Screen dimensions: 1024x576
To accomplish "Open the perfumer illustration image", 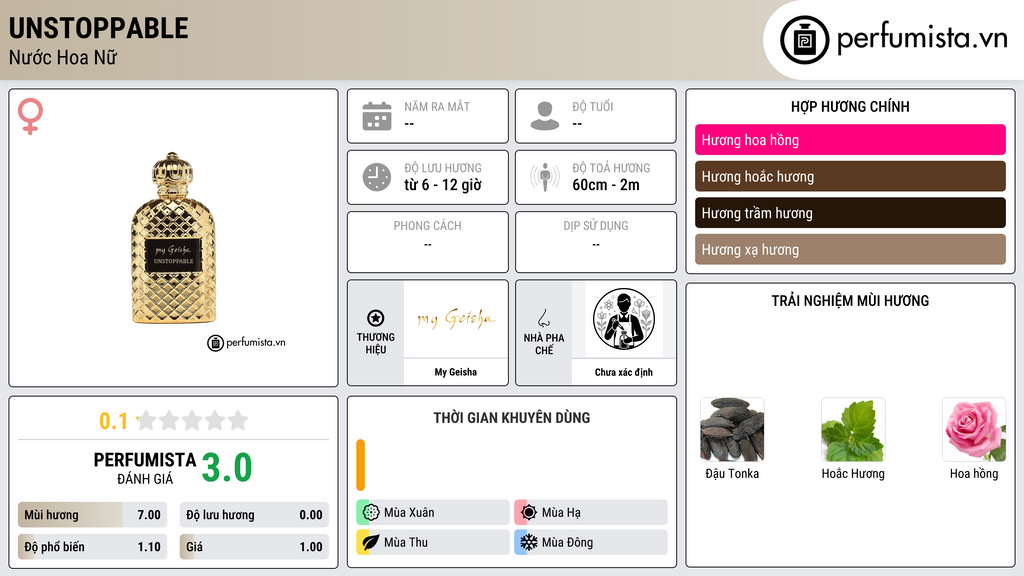I will [x=624, y=319].
